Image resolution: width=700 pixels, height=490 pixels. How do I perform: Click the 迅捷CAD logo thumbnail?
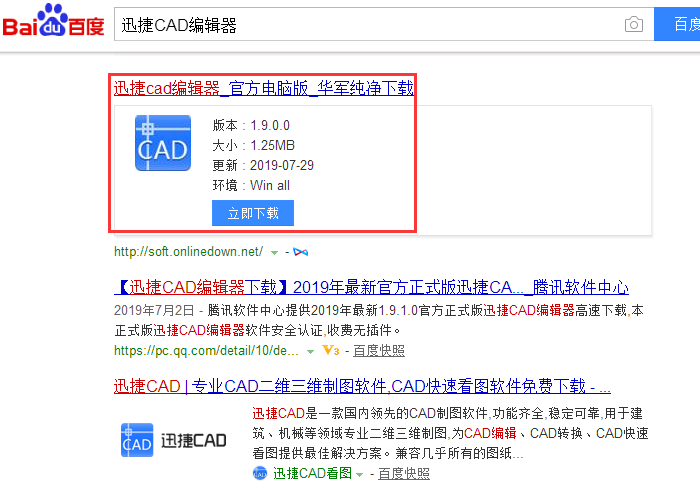pyautogui.click(x=173, y=440)
